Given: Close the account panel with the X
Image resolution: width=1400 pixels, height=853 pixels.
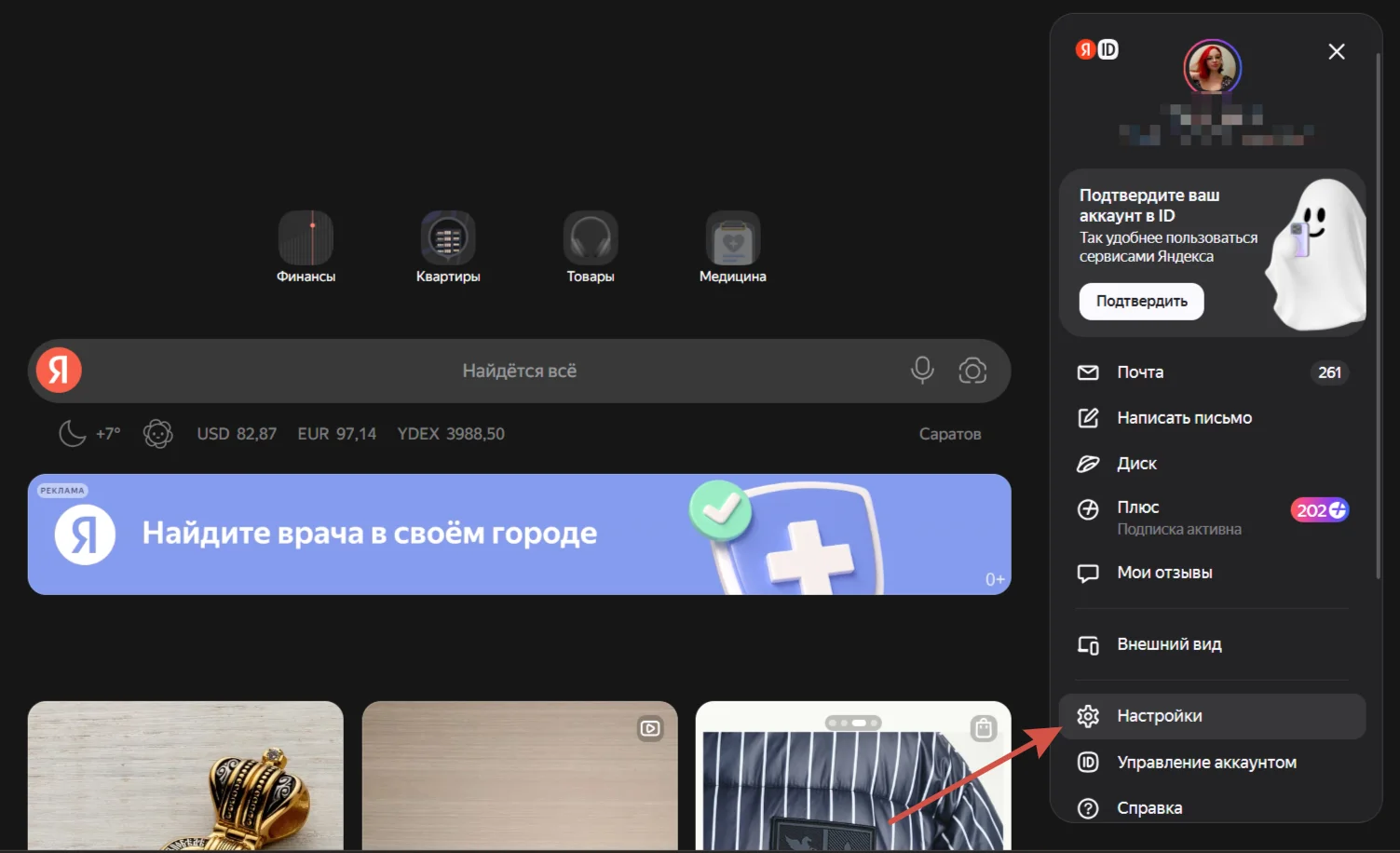Looking at the screenshot, I should (x=1337, y=51).
